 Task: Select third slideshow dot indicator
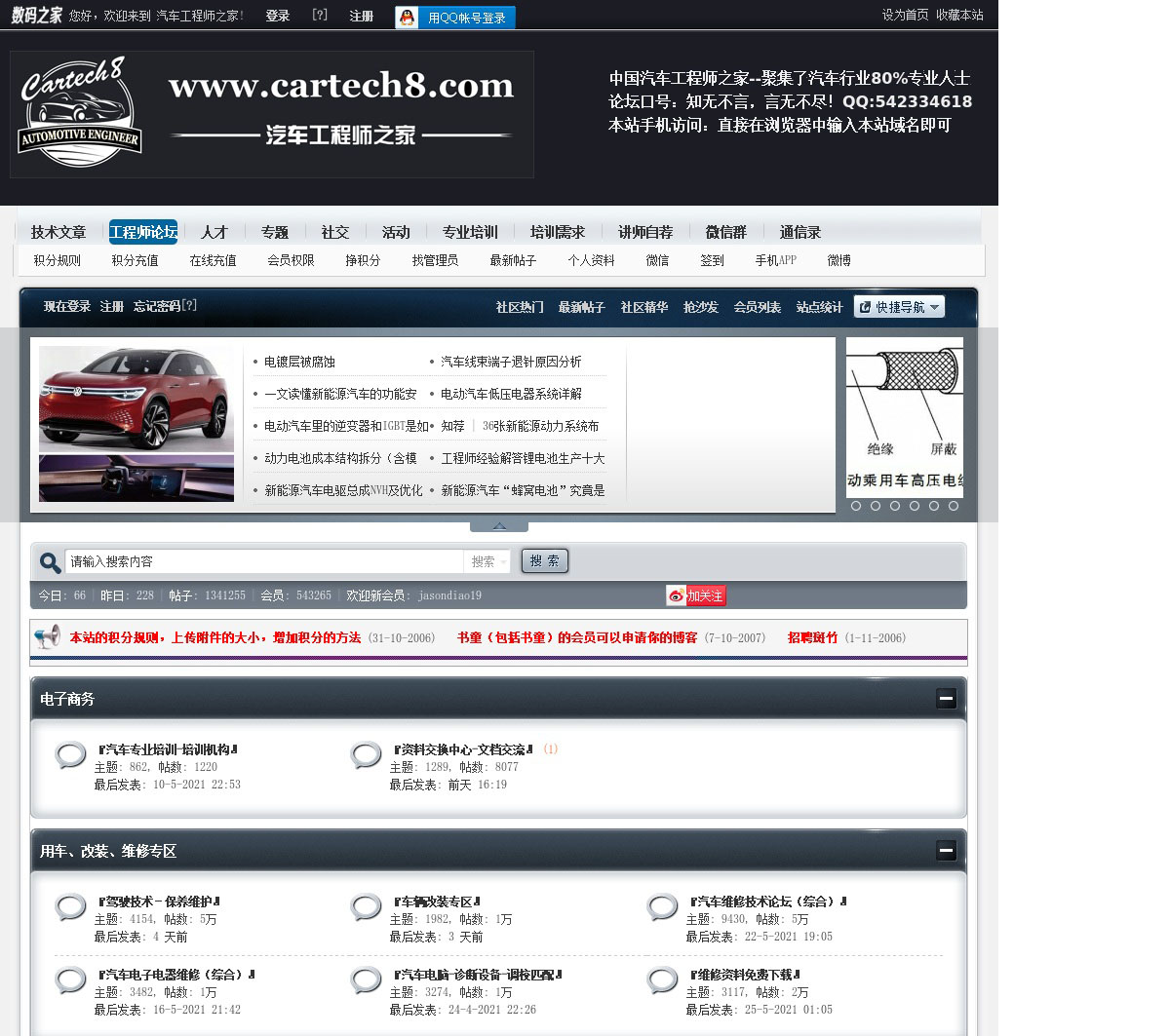895,506
